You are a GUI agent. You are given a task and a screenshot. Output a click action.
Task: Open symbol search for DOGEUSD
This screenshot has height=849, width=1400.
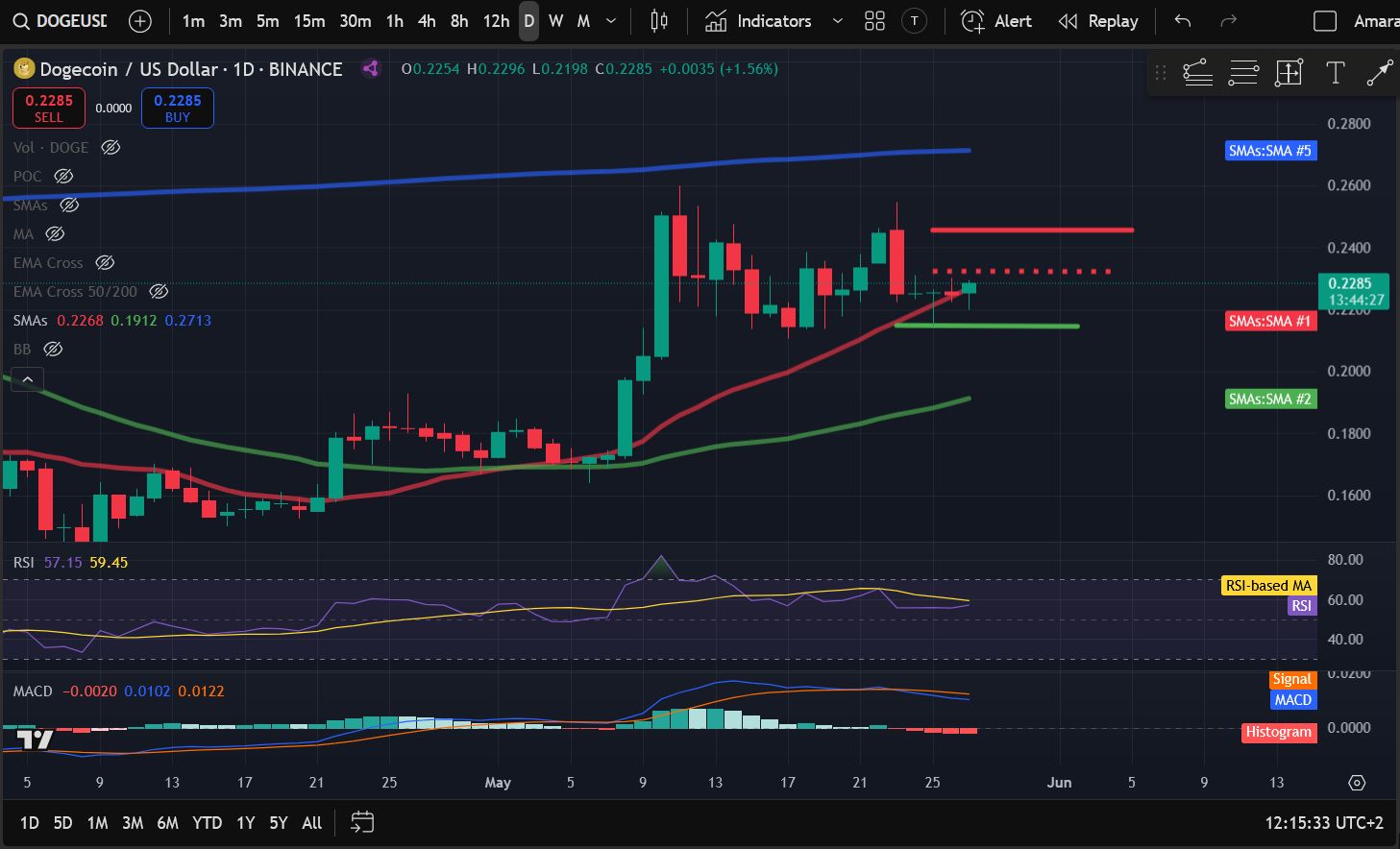tap(60, 21)
